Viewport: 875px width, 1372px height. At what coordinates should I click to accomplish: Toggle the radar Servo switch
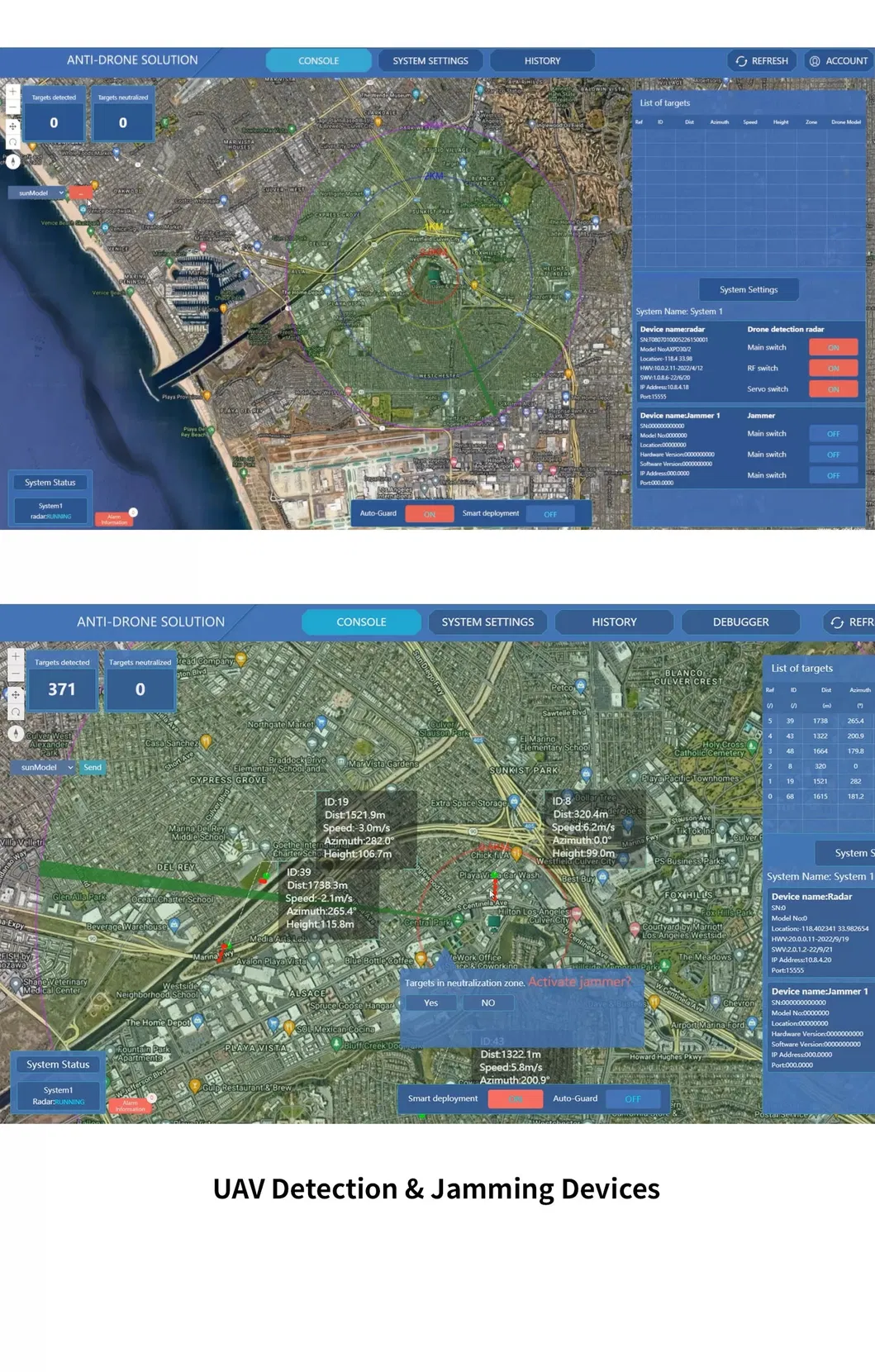point(833,389)
